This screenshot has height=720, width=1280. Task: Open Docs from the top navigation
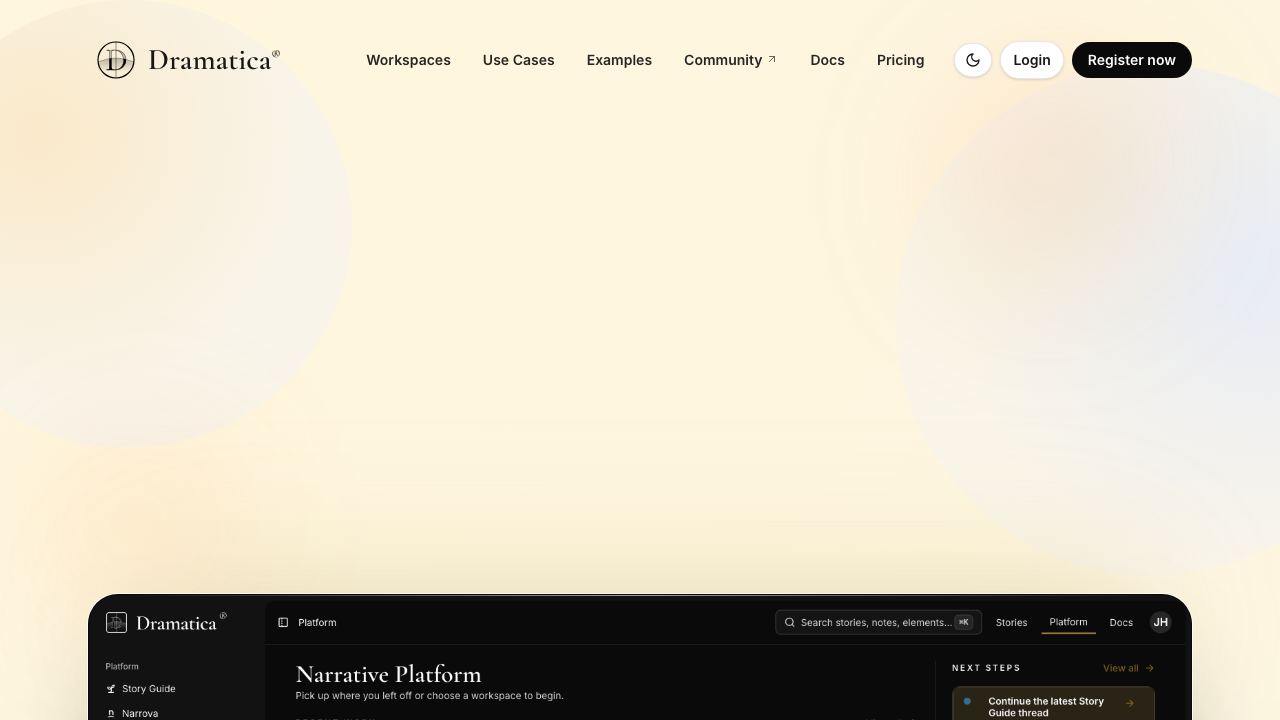(x=827, y=60)
